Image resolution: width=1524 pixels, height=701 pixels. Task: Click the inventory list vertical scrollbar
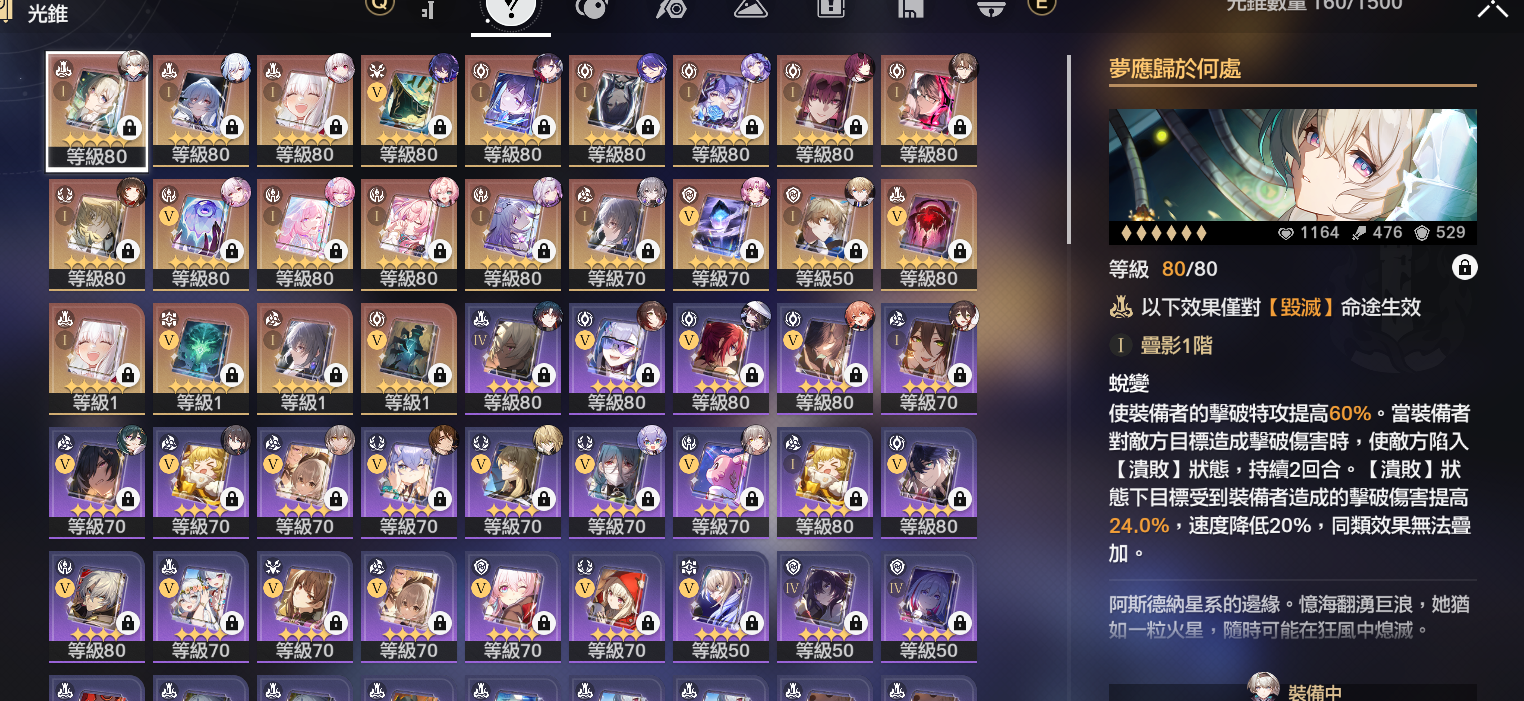tap(1069, 150)
